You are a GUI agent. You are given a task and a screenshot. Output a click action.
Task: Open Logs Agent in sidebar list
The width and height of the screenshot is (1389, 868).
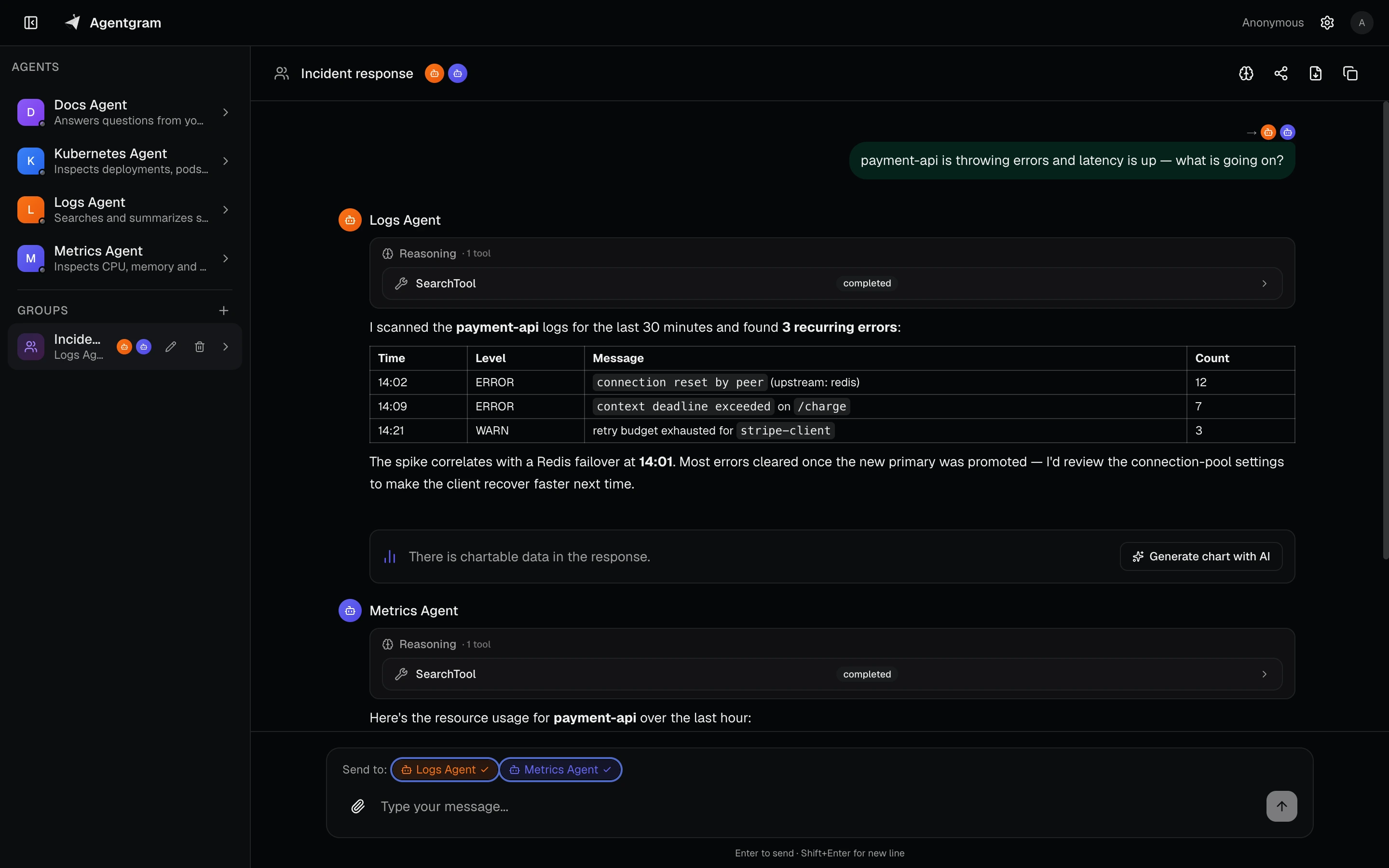(x=124, y=210)
